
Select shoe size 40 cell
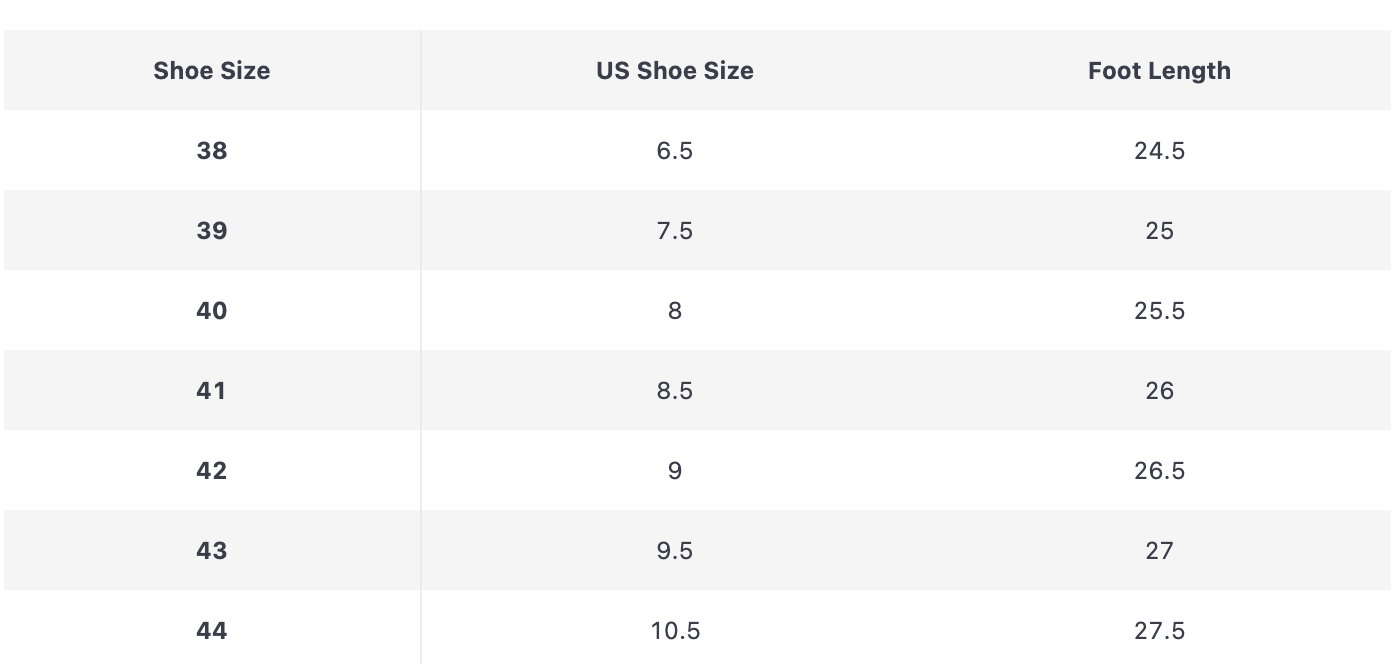click(x=211, y=311)
